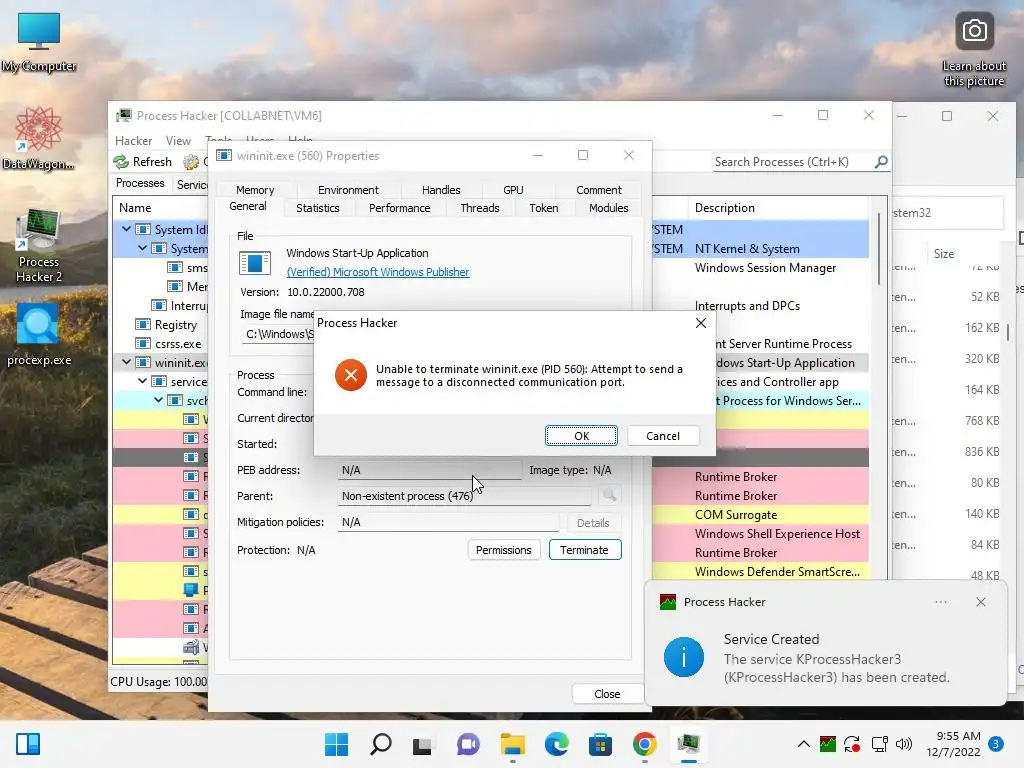Open the Verified Microsoft Windows Publisher link
Image resolution: width=1024 pixels, height=768 pixels.
[377, 272]
